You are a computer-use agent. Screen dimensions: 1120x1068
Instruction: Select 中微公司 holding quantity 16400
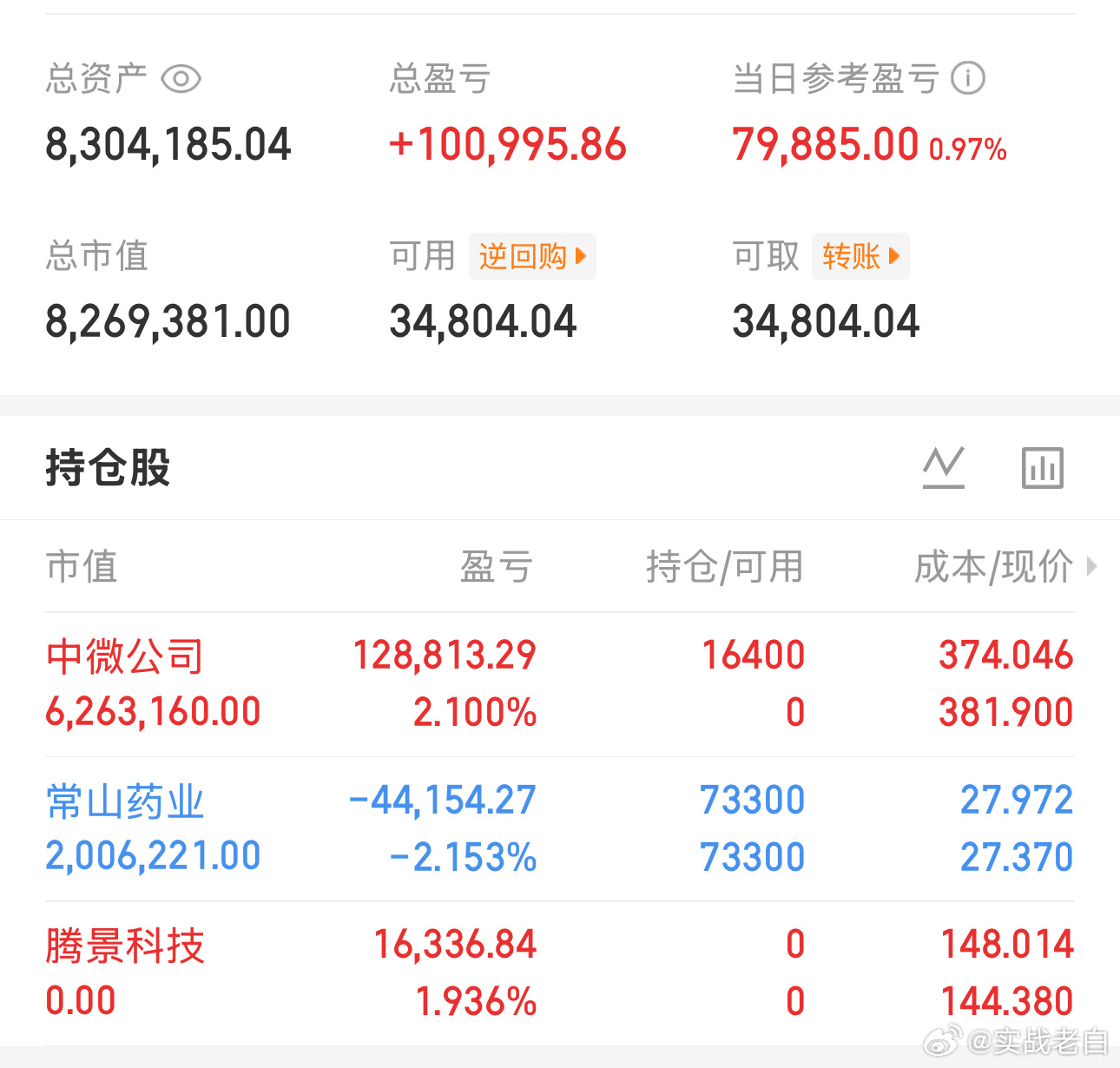point(754,655)
